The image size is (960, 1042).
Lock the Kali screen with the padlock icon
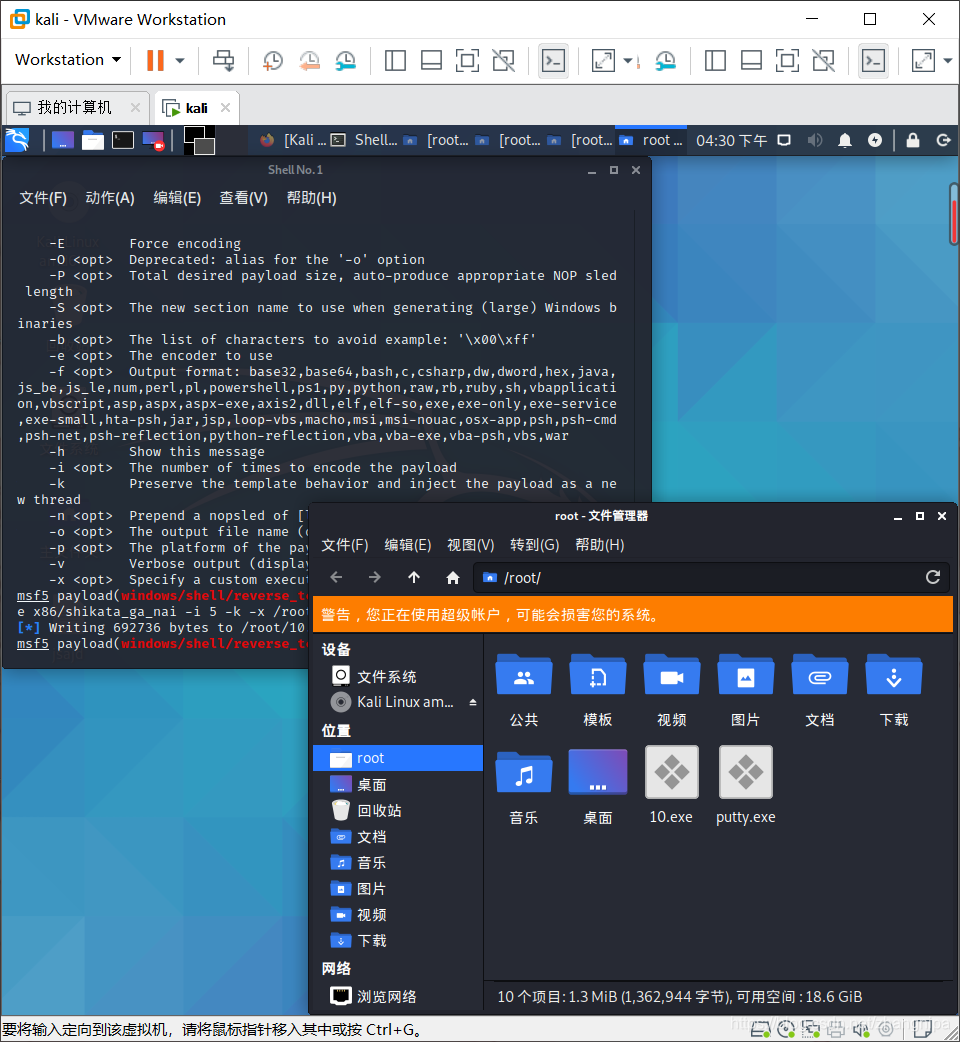click(x=913, y=140)
